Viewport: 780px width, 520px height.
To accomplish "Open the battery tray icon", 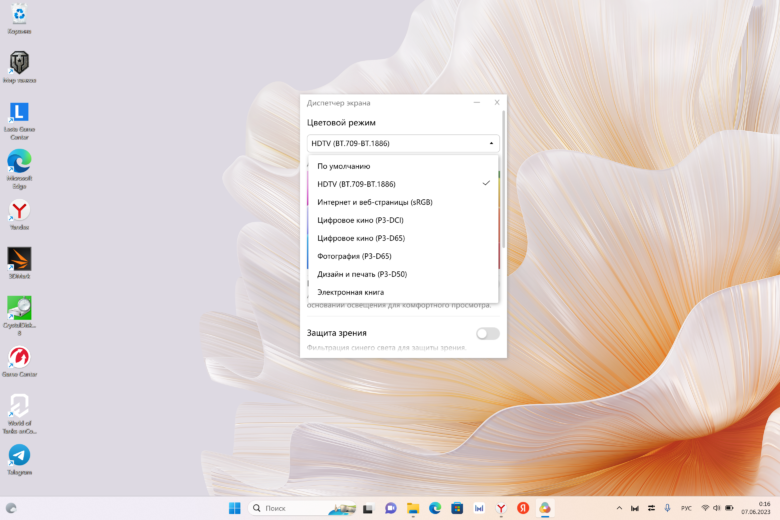I will pos(729,508).
